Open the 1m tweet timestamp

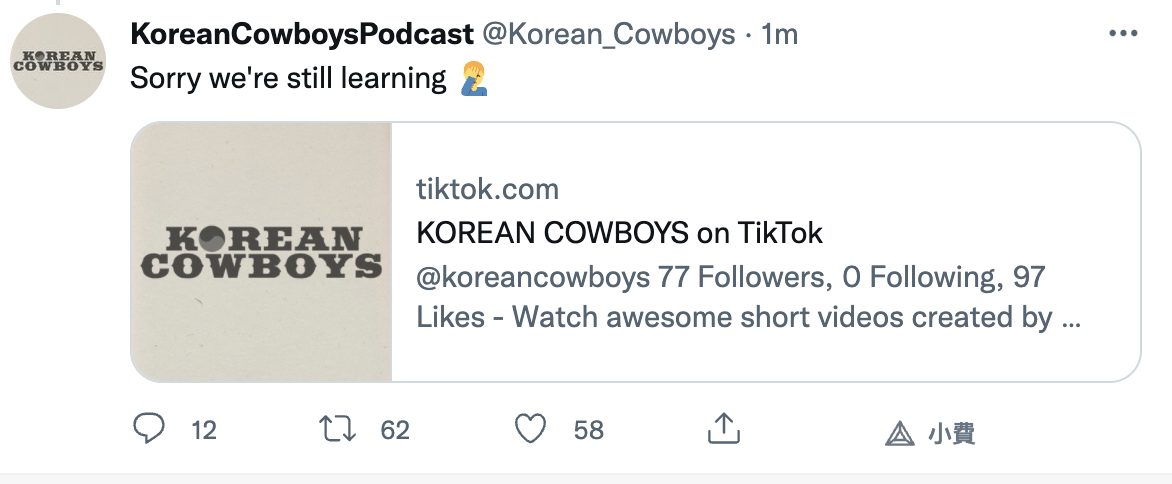[x=780, y=34]
